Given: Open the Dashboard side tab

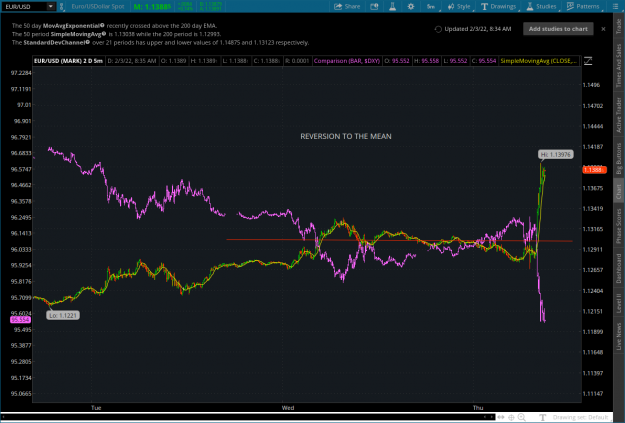Looking at the screenshot, I should [619, 268].
